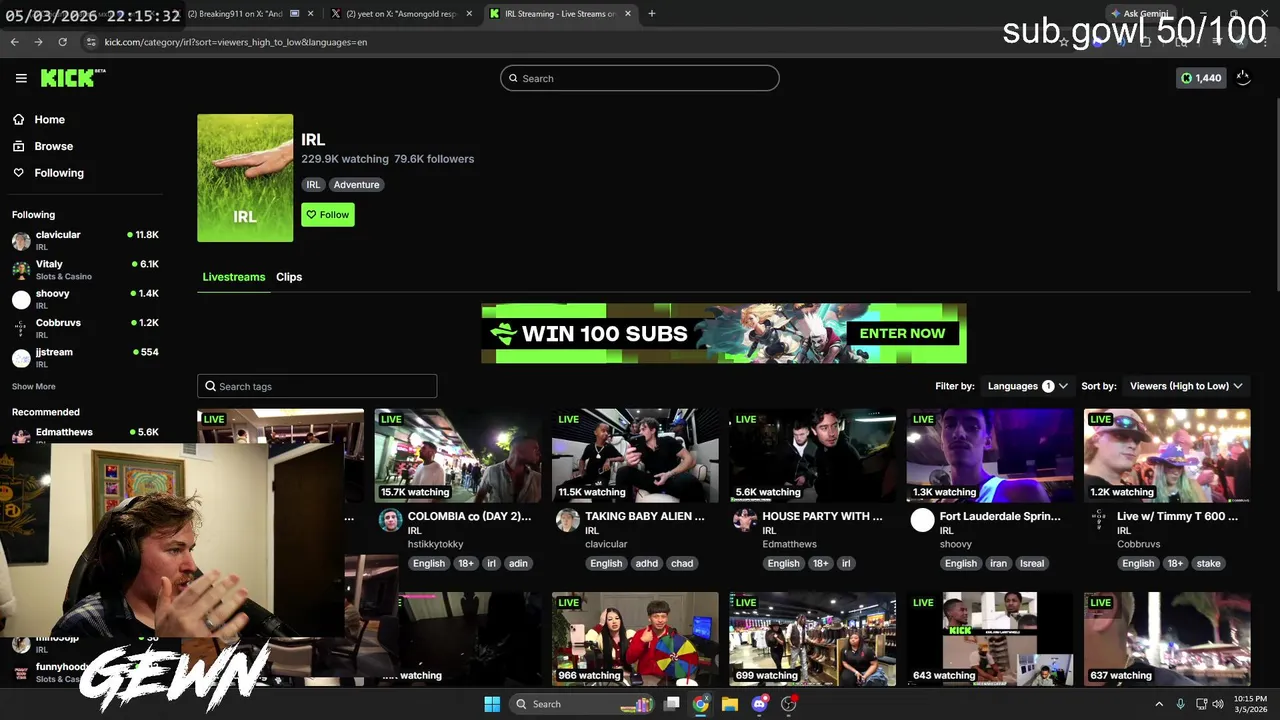Click the address bar URL

tap(236, 42)
